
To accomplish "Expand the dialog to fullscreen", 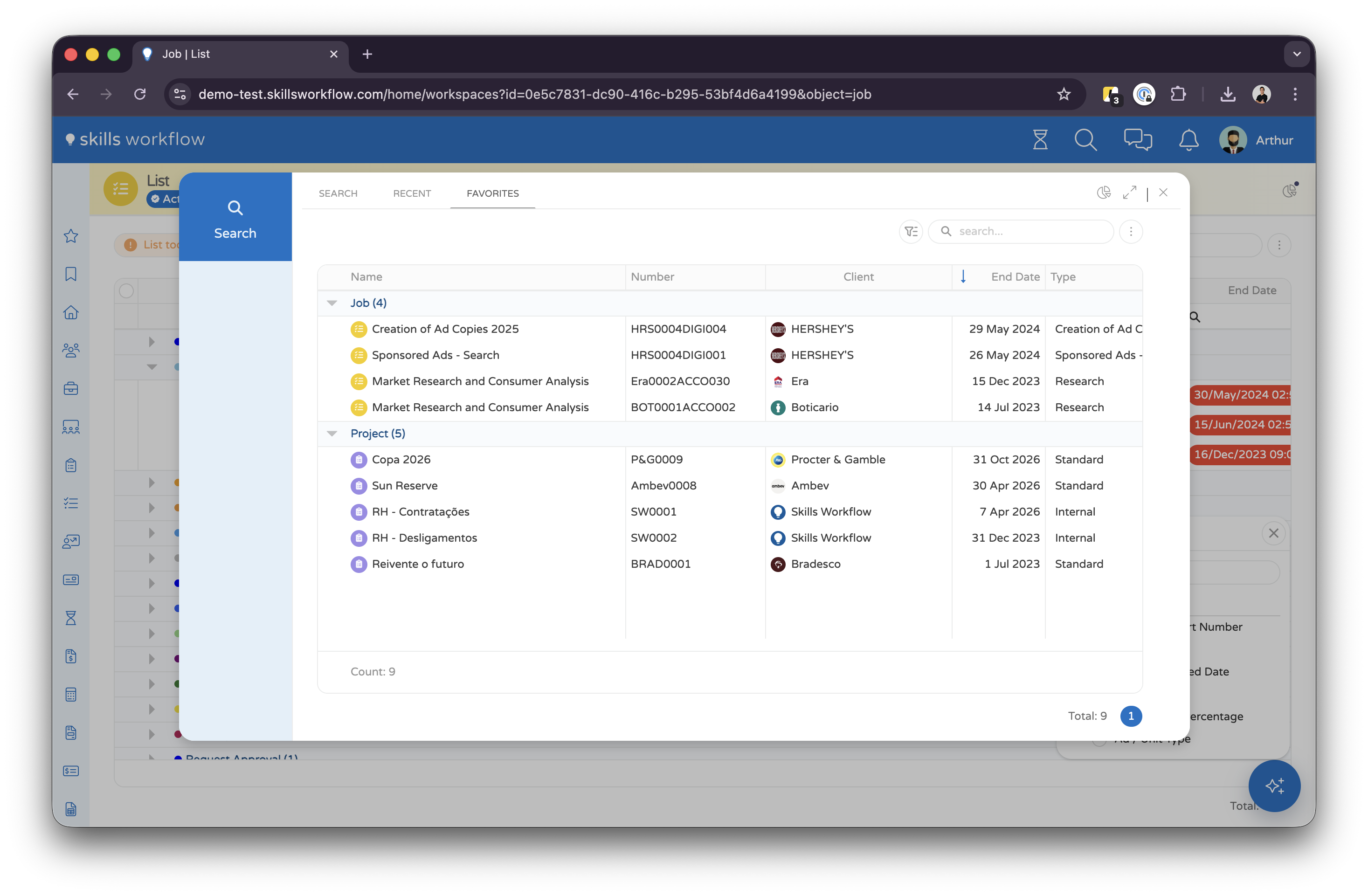I will (1129, 193).
